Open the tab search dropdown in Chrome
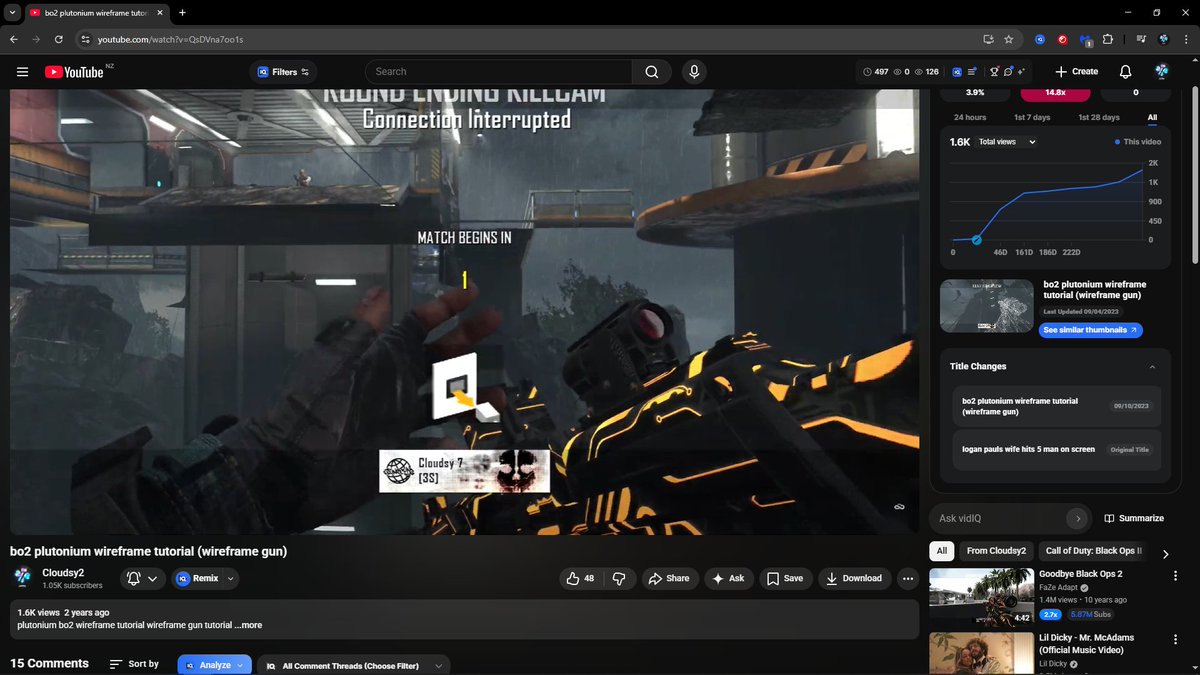The width and height of the screenshot is (1200, 675). [10, 13]
